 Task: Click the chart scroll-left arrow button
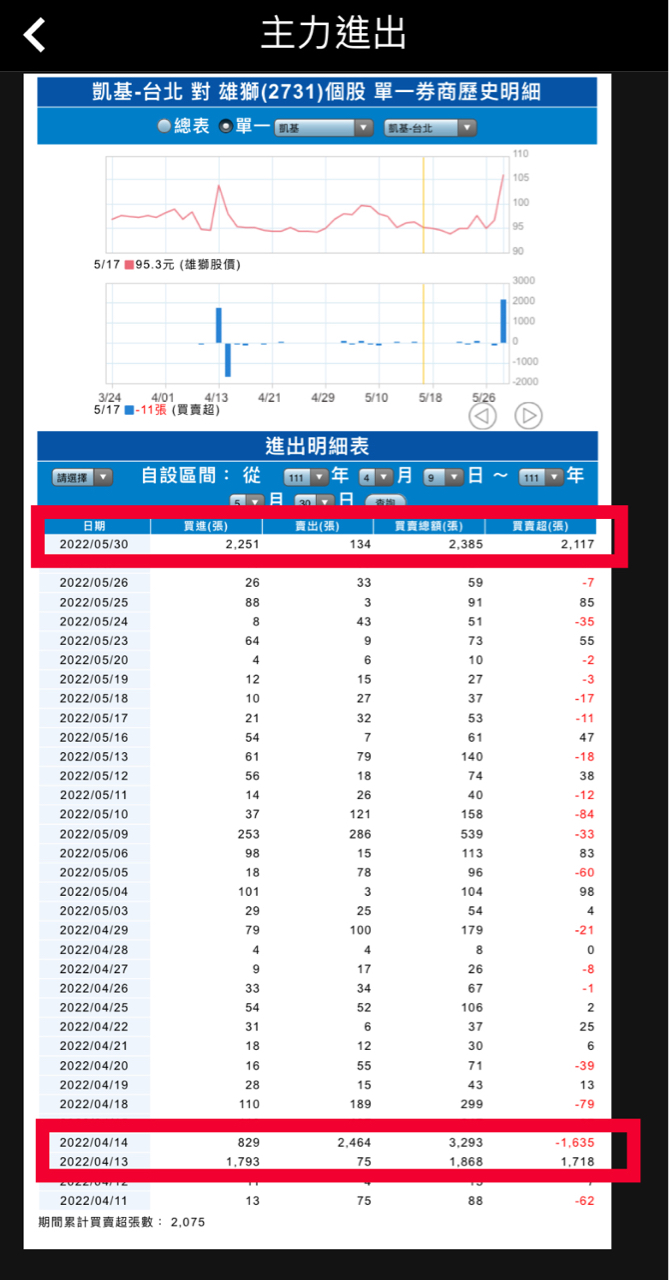[482, 416]
